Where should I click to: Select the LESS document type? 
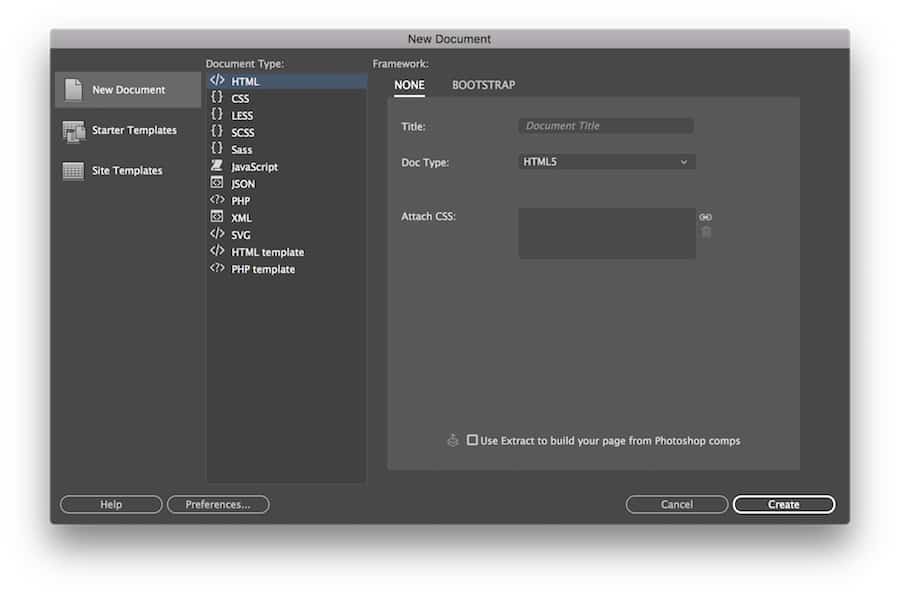241,115
